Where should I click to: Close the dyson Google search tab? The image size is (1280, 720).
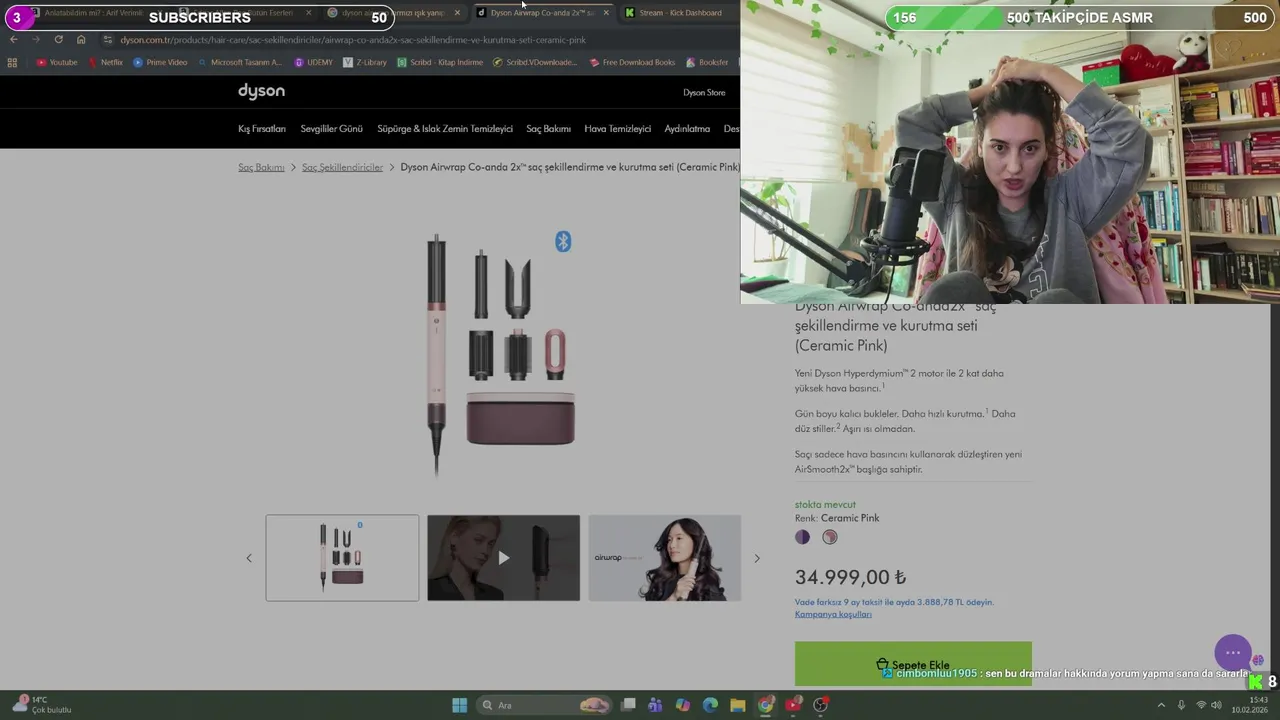[x=457, y=13]
